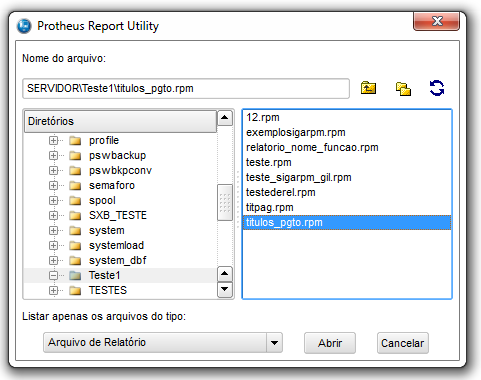Select file titpag.rpm
The image size is (481, 380).
[x=347, y=208]
